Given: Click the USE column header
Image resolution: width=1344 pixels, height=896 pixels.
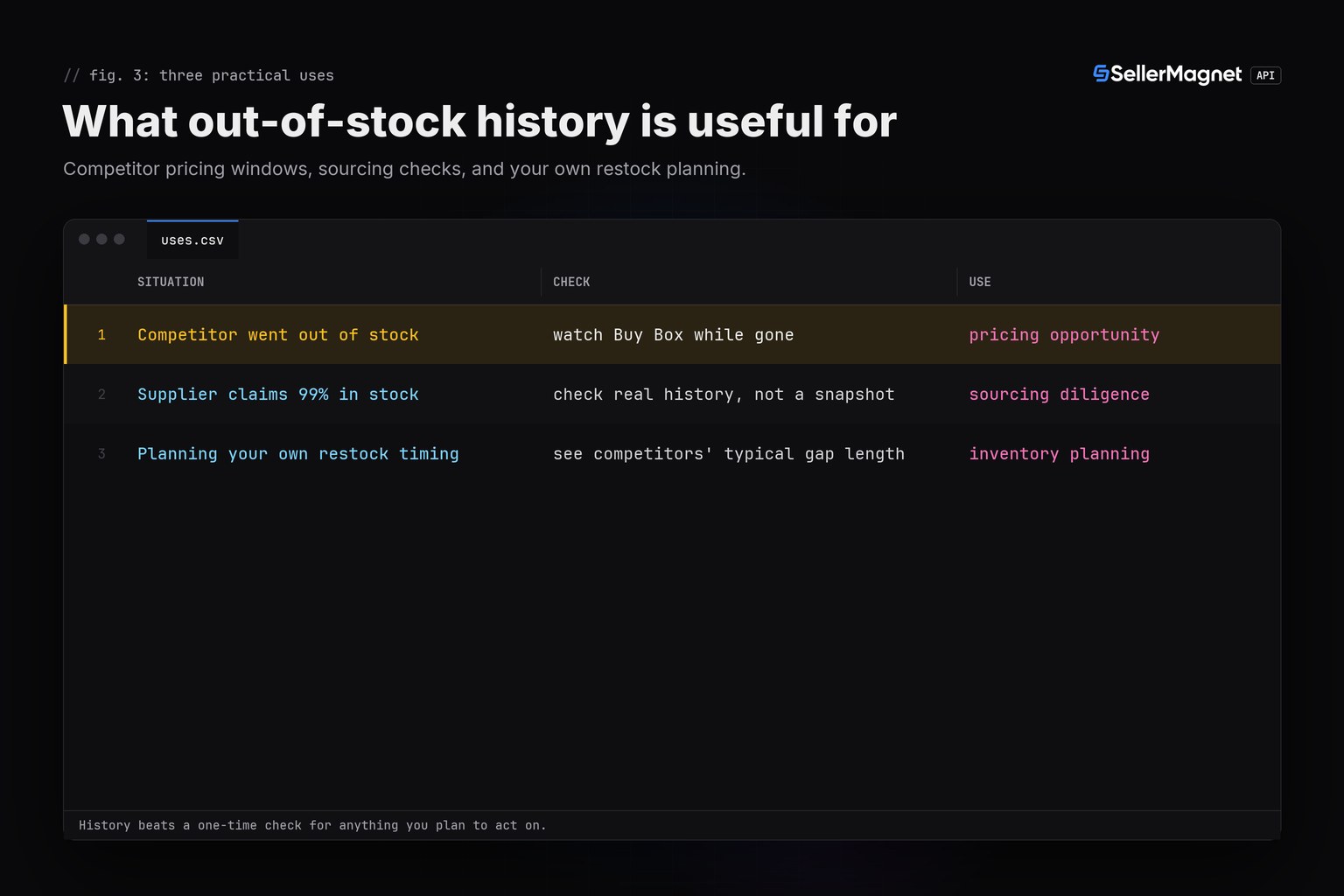Looking at the screenshot, I should point(980,282).
